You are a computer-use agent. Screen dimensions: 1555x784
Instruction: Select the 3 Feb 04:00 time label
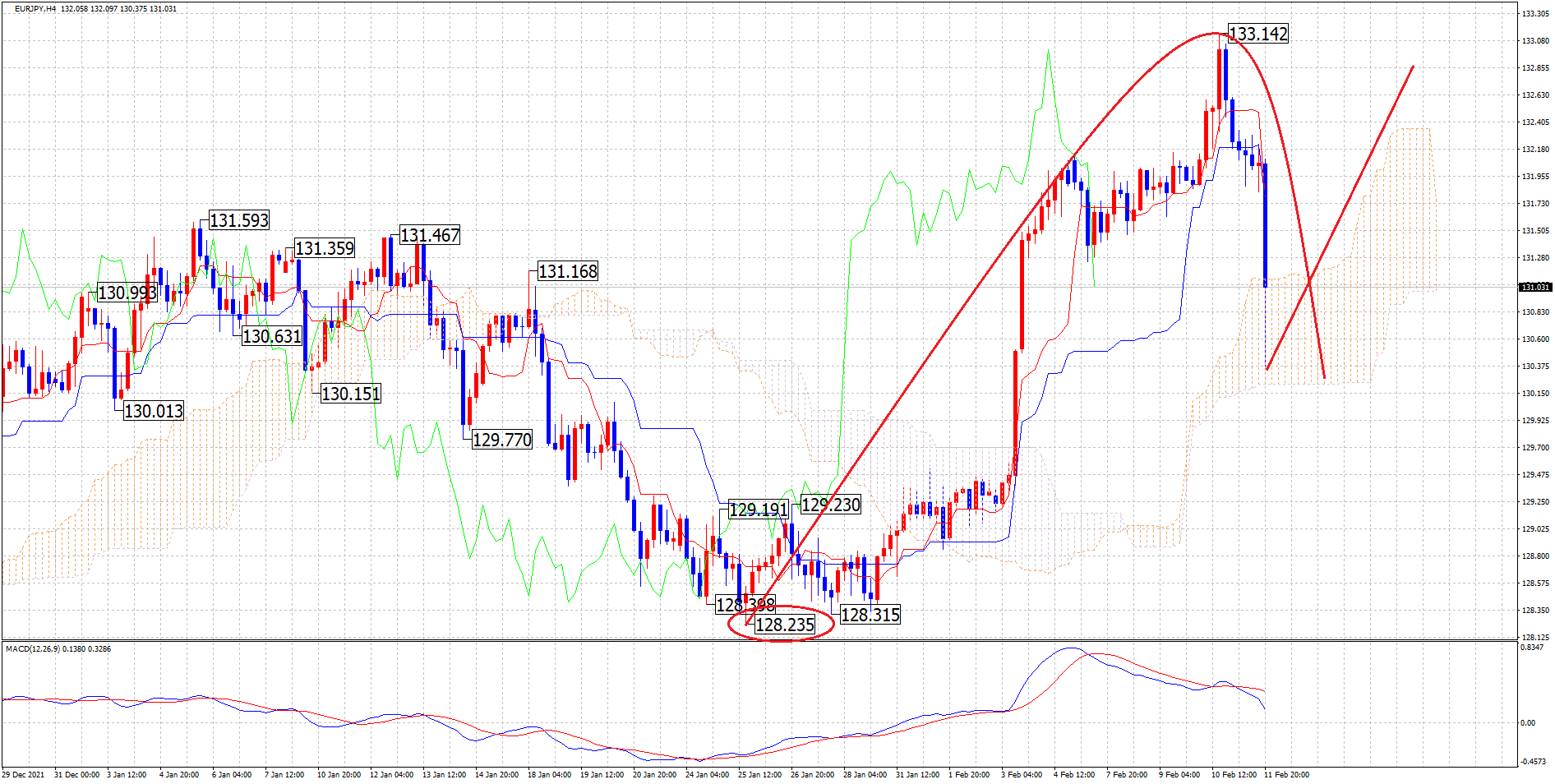(x=1021, y=774)
